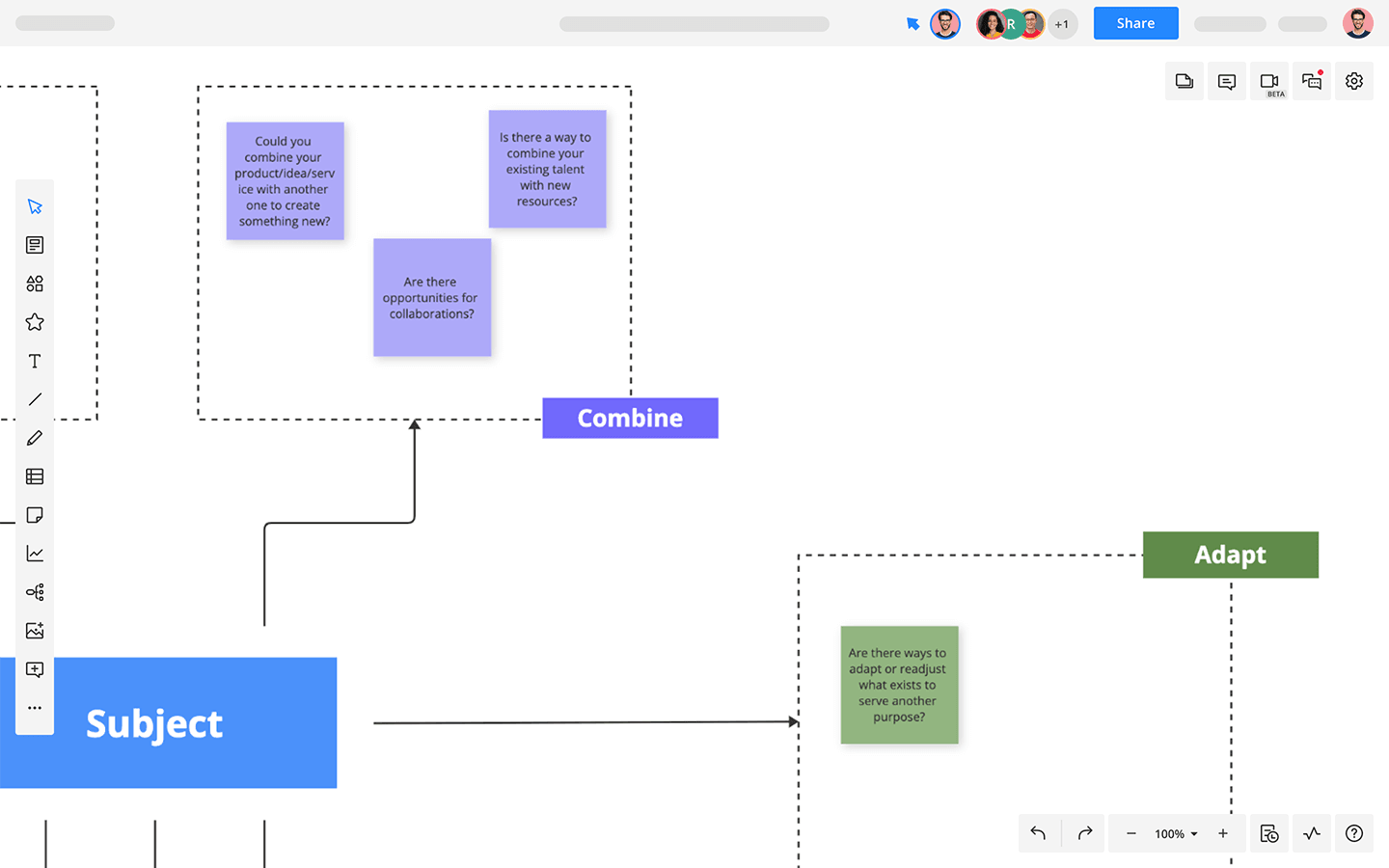Insert image with the image tool
The width and height of the screenshot is (1389, 868).
[x=35, y=631]
